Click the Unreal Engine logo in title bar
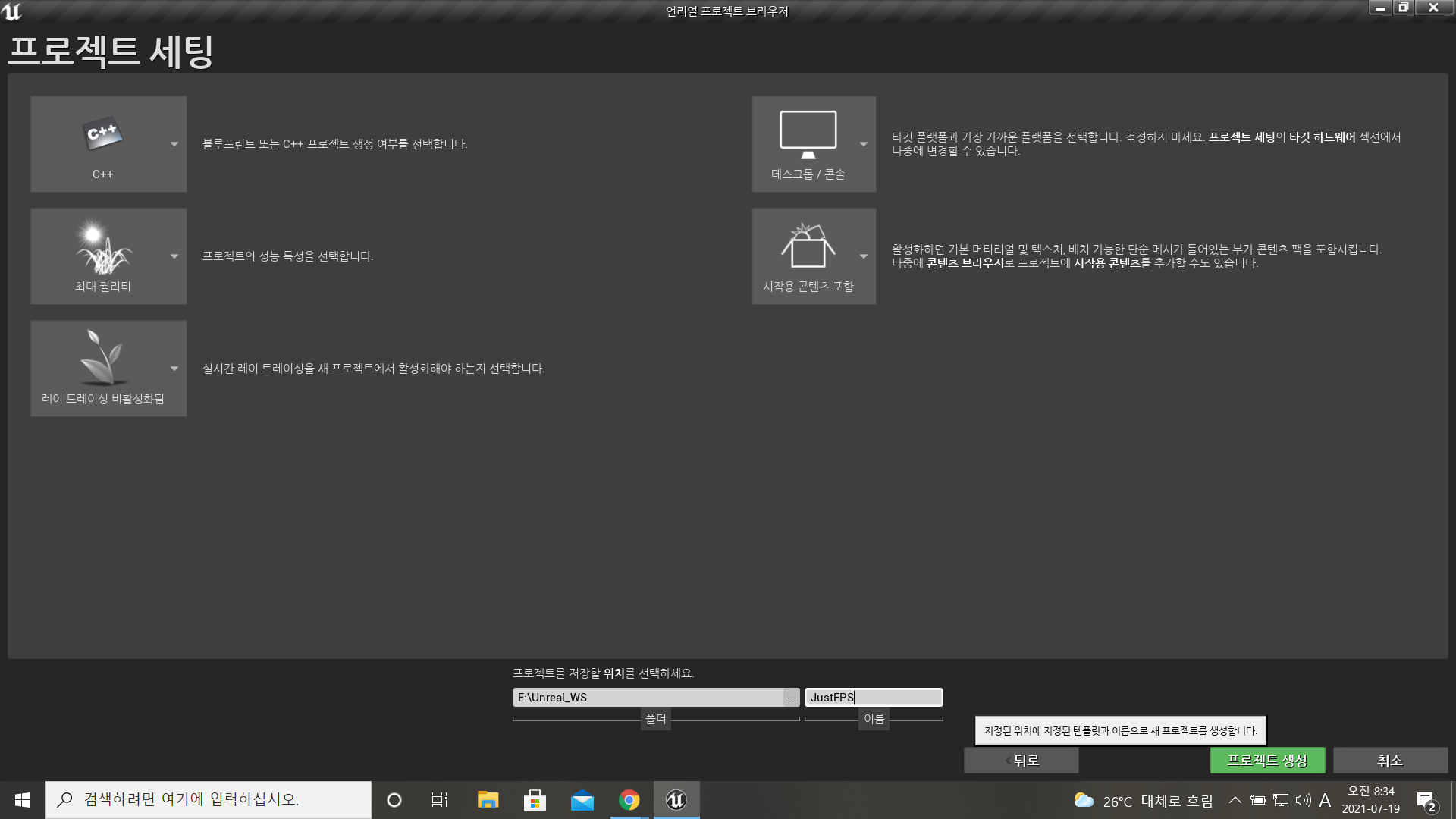Viewport: 1456px width, 819px height. (x=12, y=11)
